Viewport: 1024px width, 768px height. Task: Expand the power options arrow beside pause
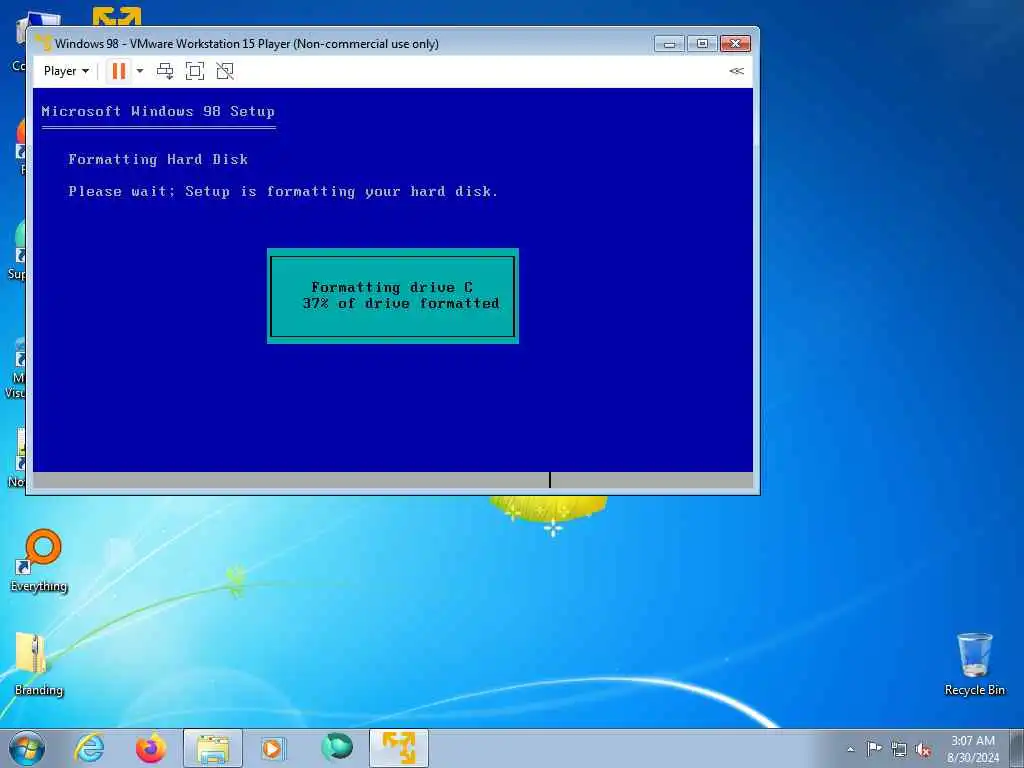140,71
